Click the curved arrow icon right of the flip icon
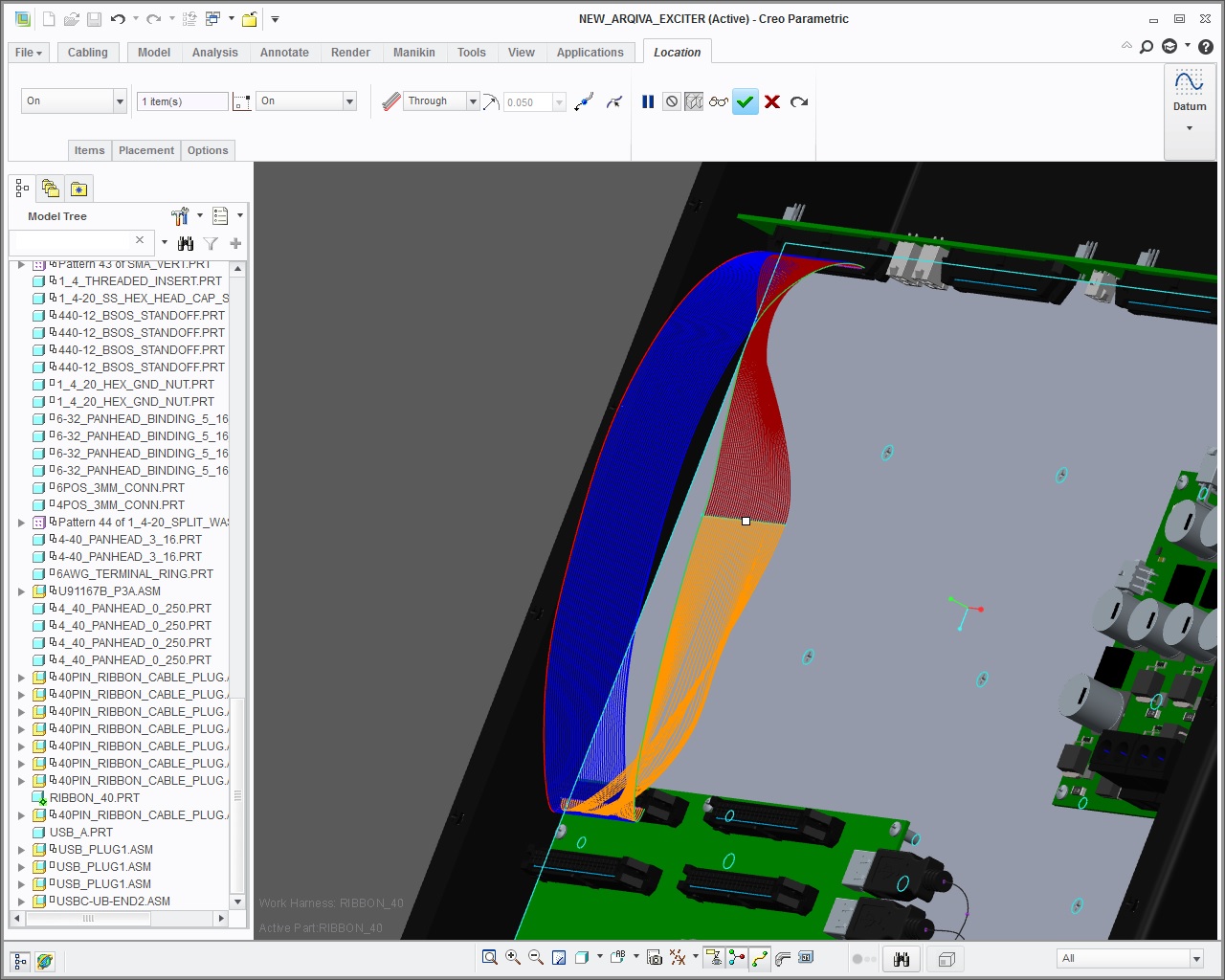The height and width of the screenshot is (980, 1225). 614,101
